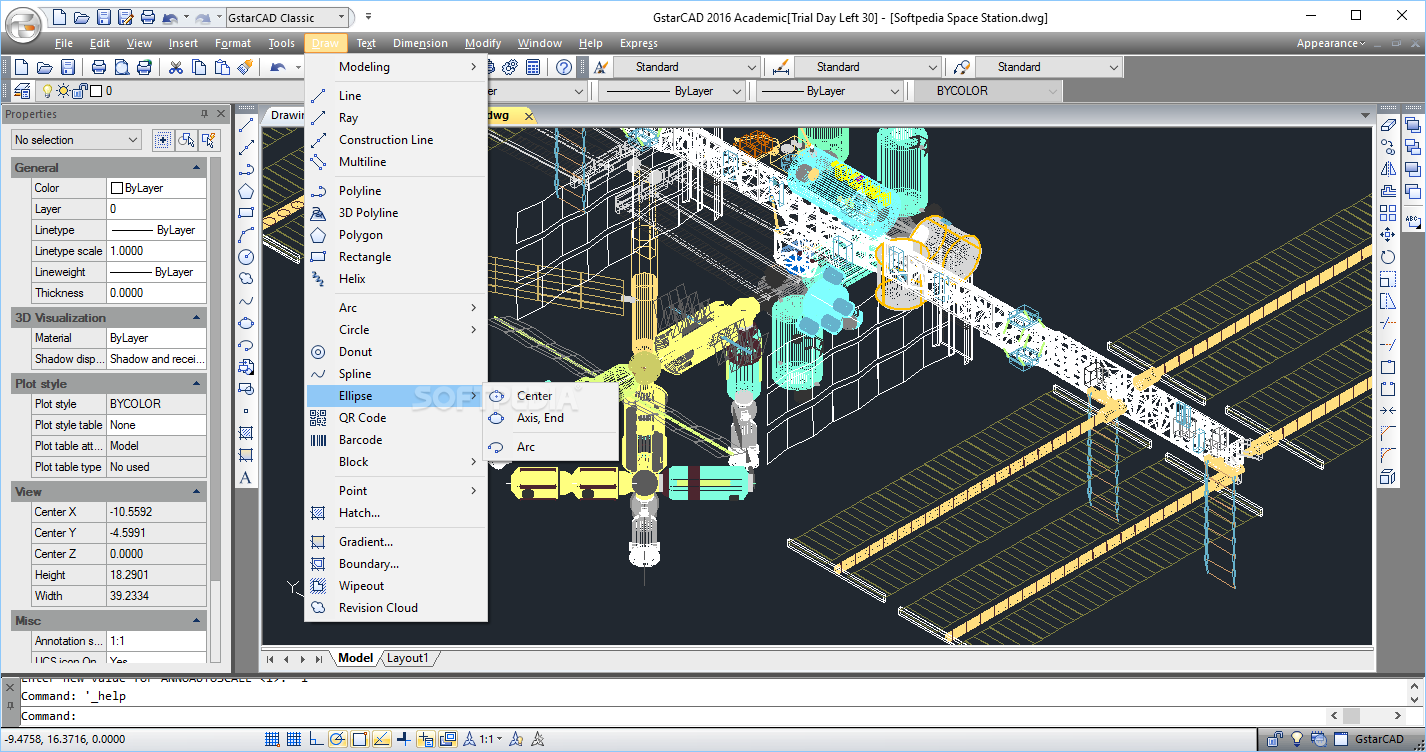The image size is (1426, 752).
Task: Click the Thickness value field 0.0000
Action: click(156, 293)
